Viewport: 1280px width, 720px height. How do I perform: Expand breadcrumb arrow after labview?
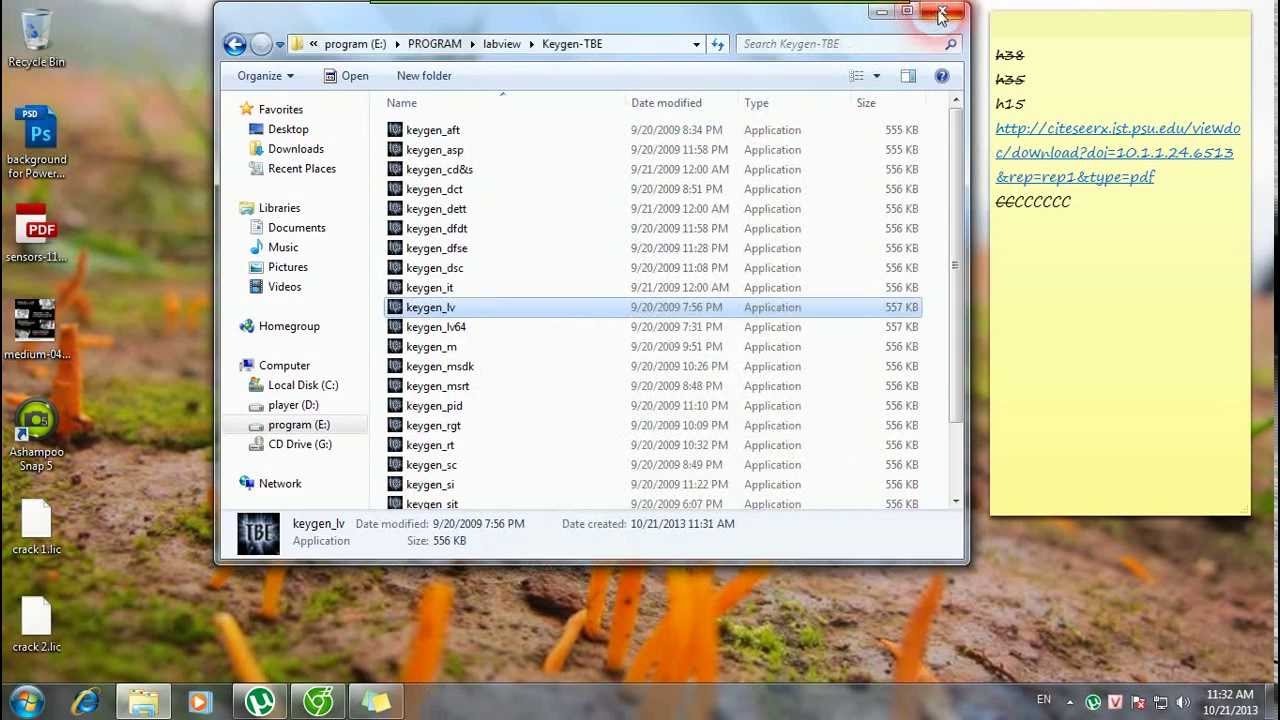pos(531,44)
